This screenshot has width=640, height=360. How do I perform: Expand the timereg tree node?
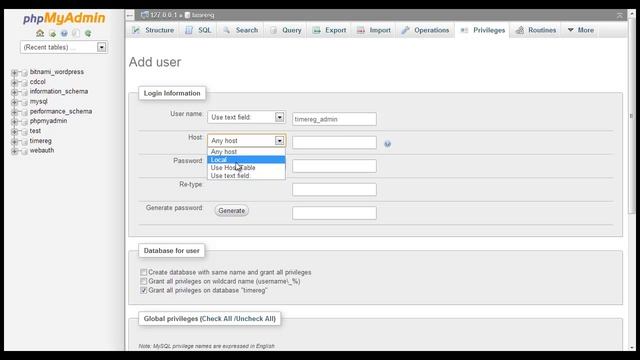tap(14, 141)
